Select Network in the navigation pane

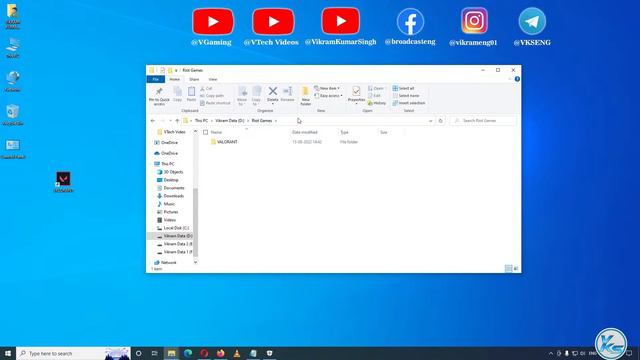168,262
